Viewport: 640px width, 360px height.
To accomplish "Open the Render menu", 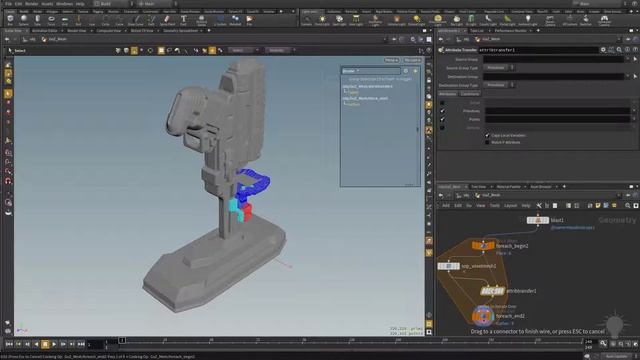I will [31, 4].
